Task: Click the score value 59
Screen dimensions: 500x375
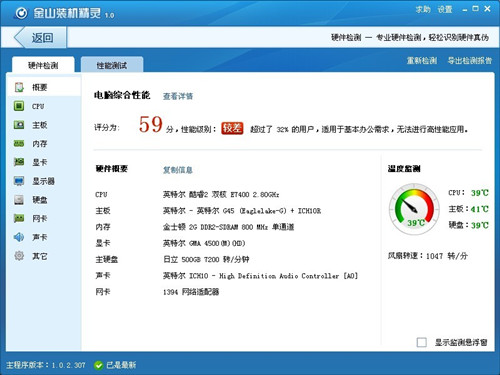Action: [x=151, y=124]
